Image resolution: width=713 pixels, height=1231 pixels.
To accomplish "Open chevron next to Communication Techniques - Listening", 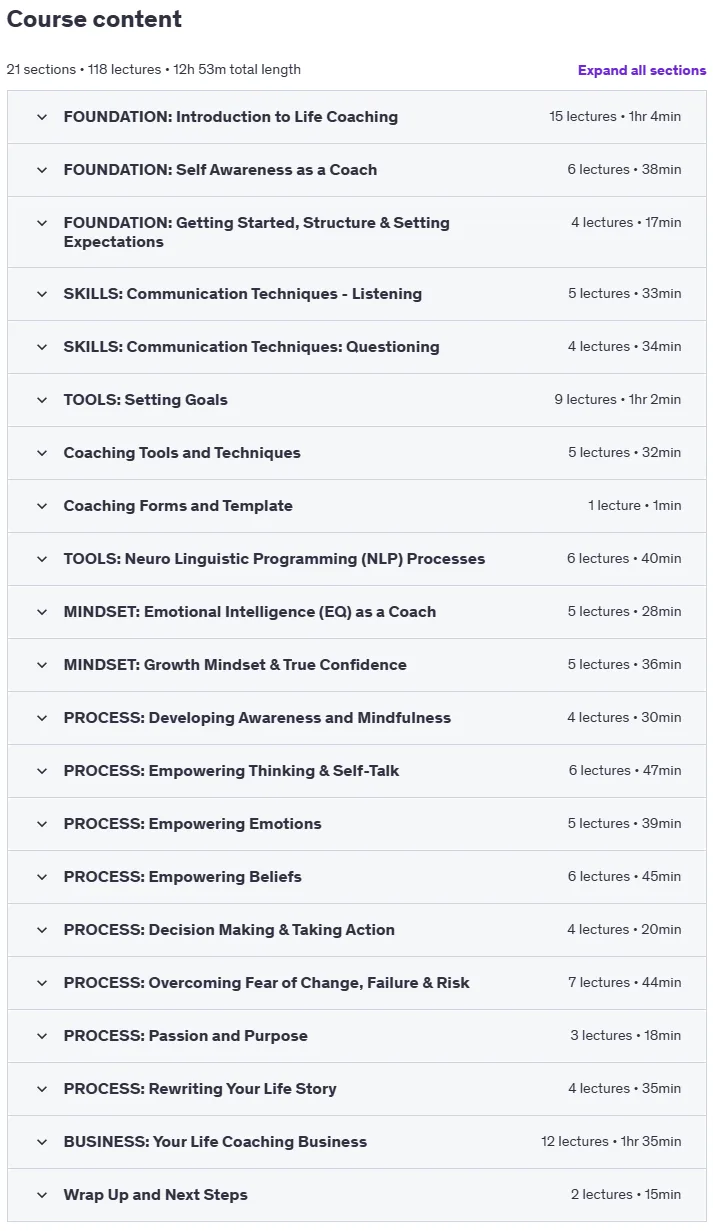I will point(42,294).
